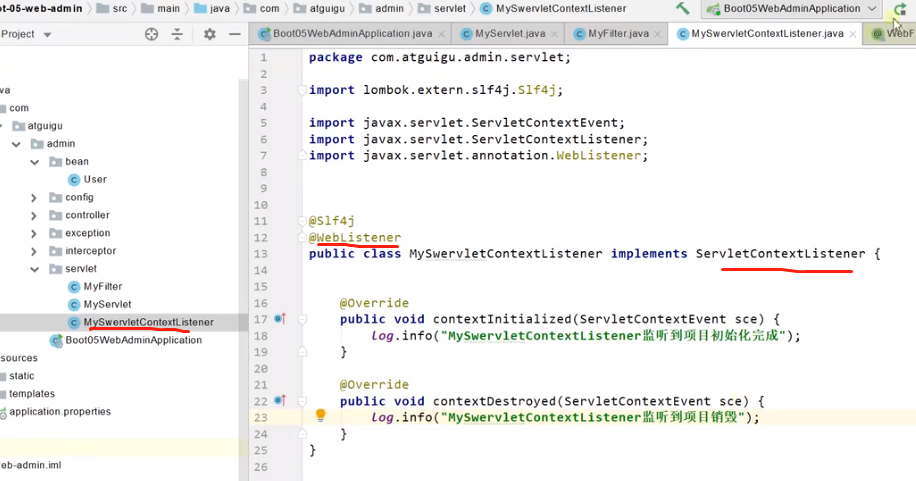Click the Build project hammer icon
916x481 pixels.
click(x=682, y=9)
